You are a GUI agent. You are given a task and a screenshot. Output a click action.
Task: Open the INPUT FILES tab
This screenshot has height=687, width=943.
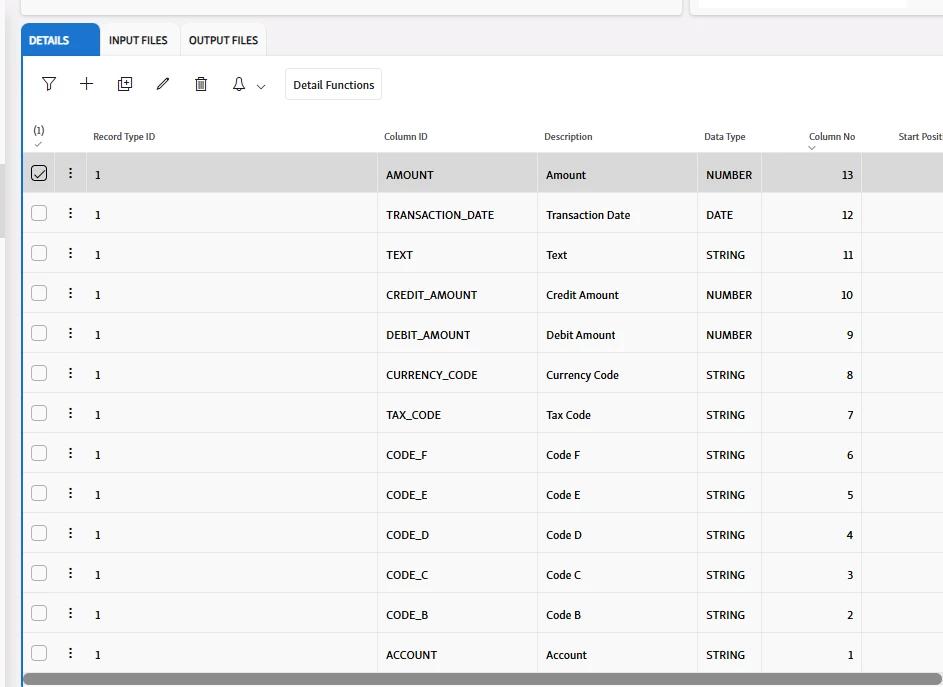coord(138,40)
